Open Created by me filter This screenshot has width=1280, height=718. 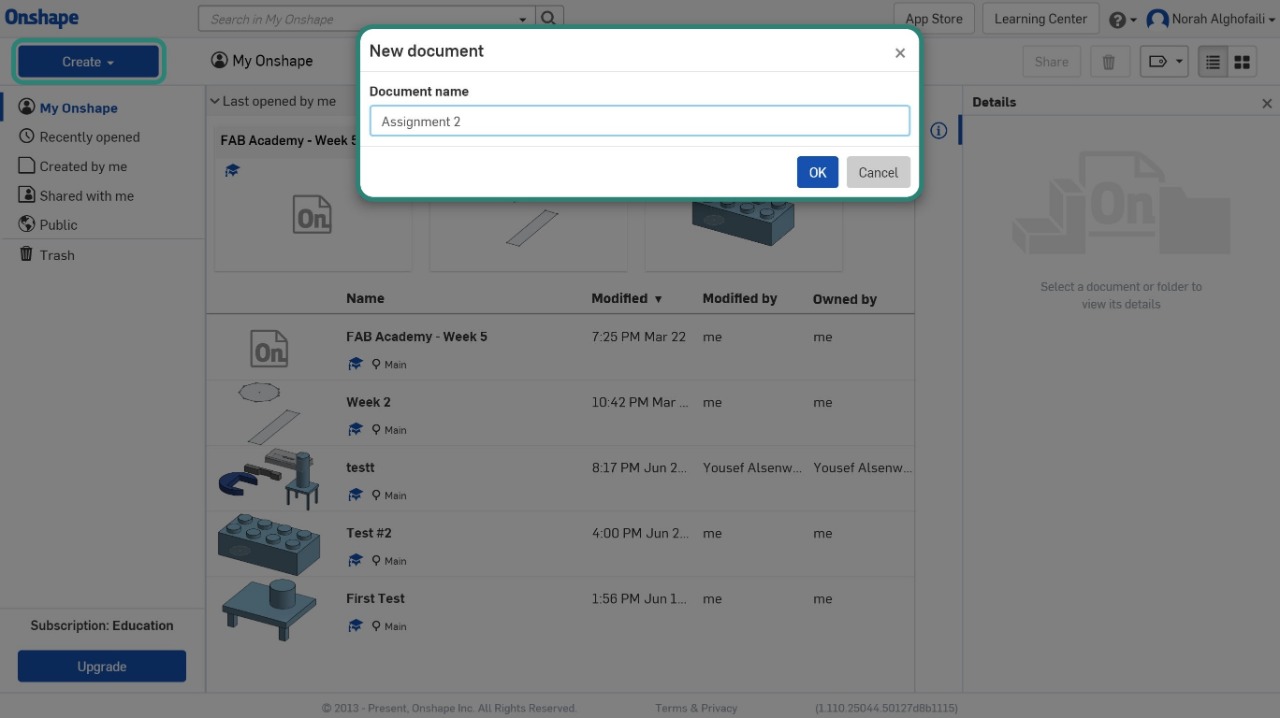click(x=73, y=166)
